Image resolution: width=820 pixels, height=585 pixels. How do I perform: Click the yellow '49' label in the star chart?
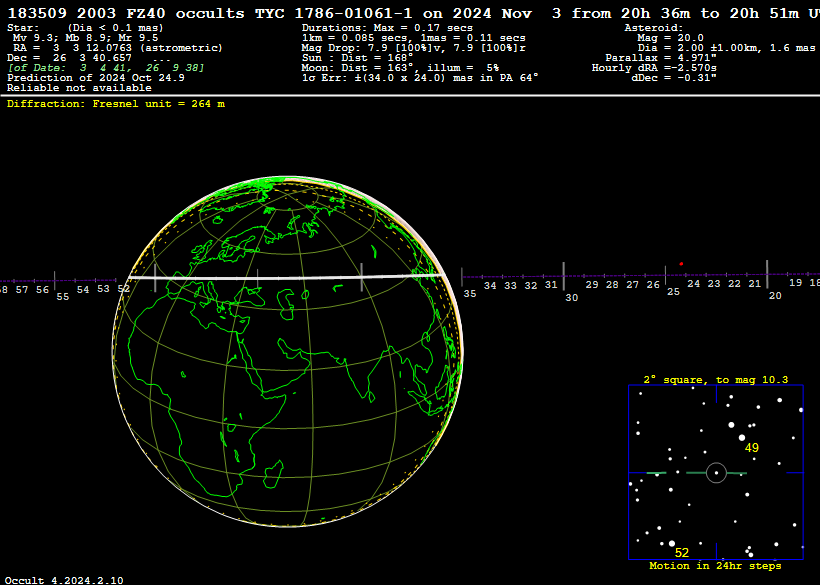click(x=751, y=448)
